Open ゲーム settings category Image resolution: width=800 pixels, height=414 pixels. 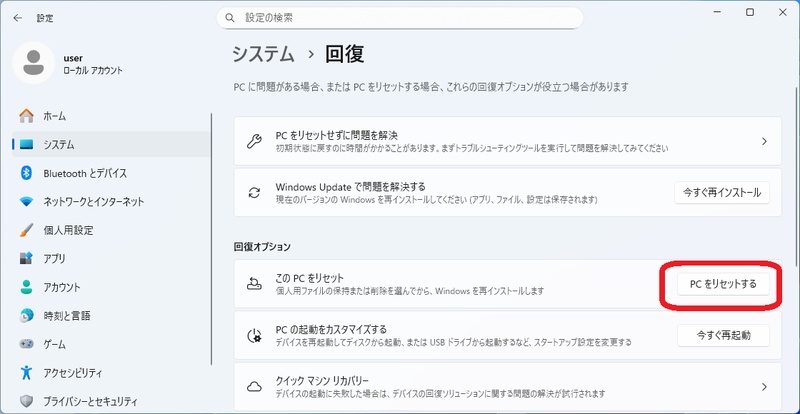point(111,344)
